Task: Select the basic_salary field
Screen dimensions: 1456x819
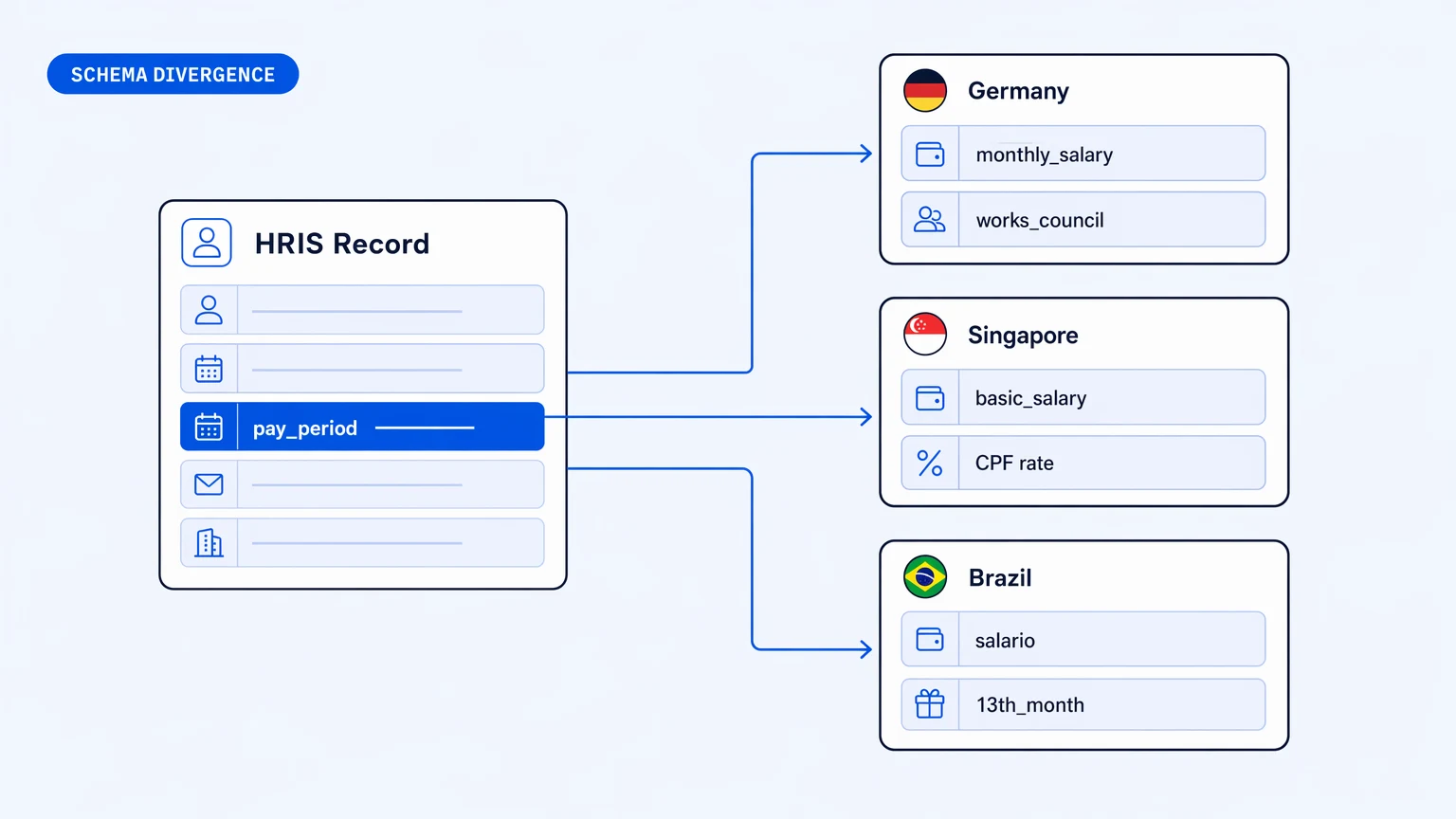Action: coord(1083,397)
